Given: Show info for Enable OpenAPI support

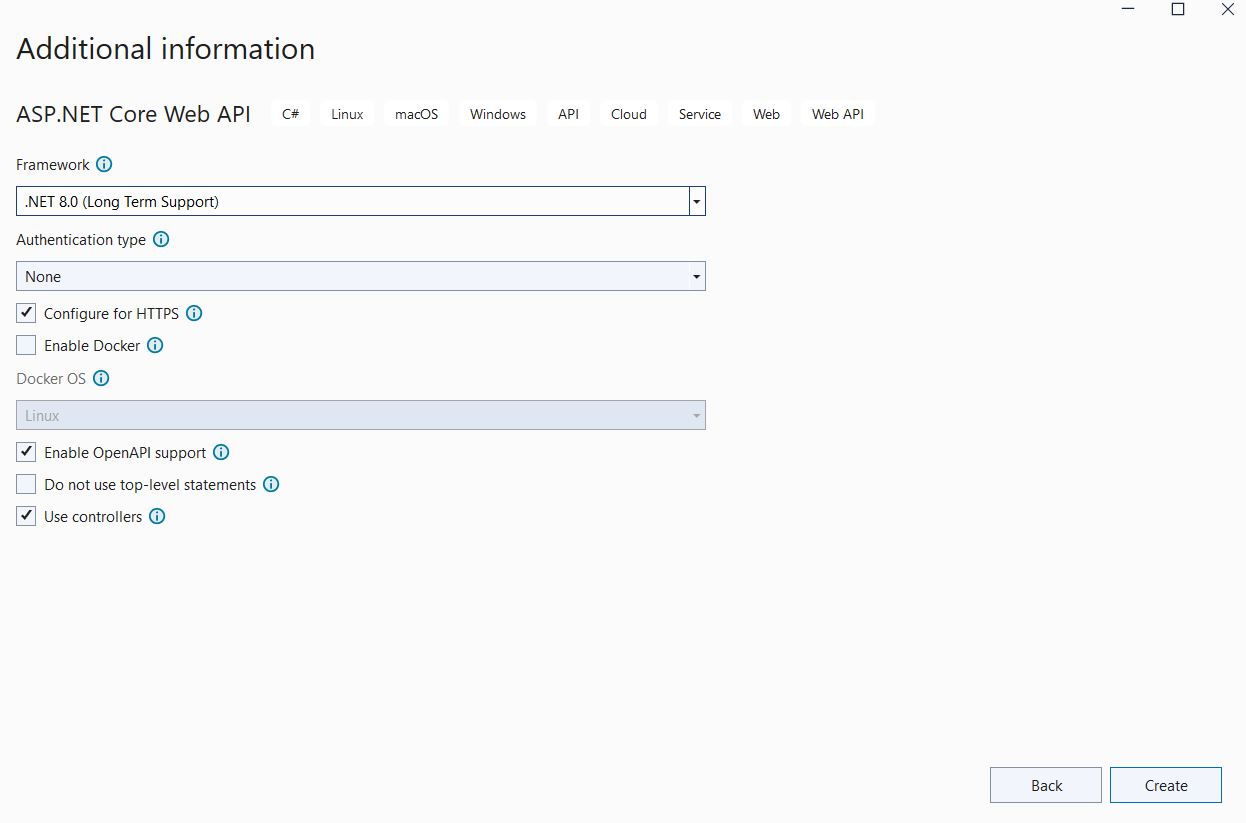Looking at the screenshot, I should pyautogui.click(x=221, y=452).
